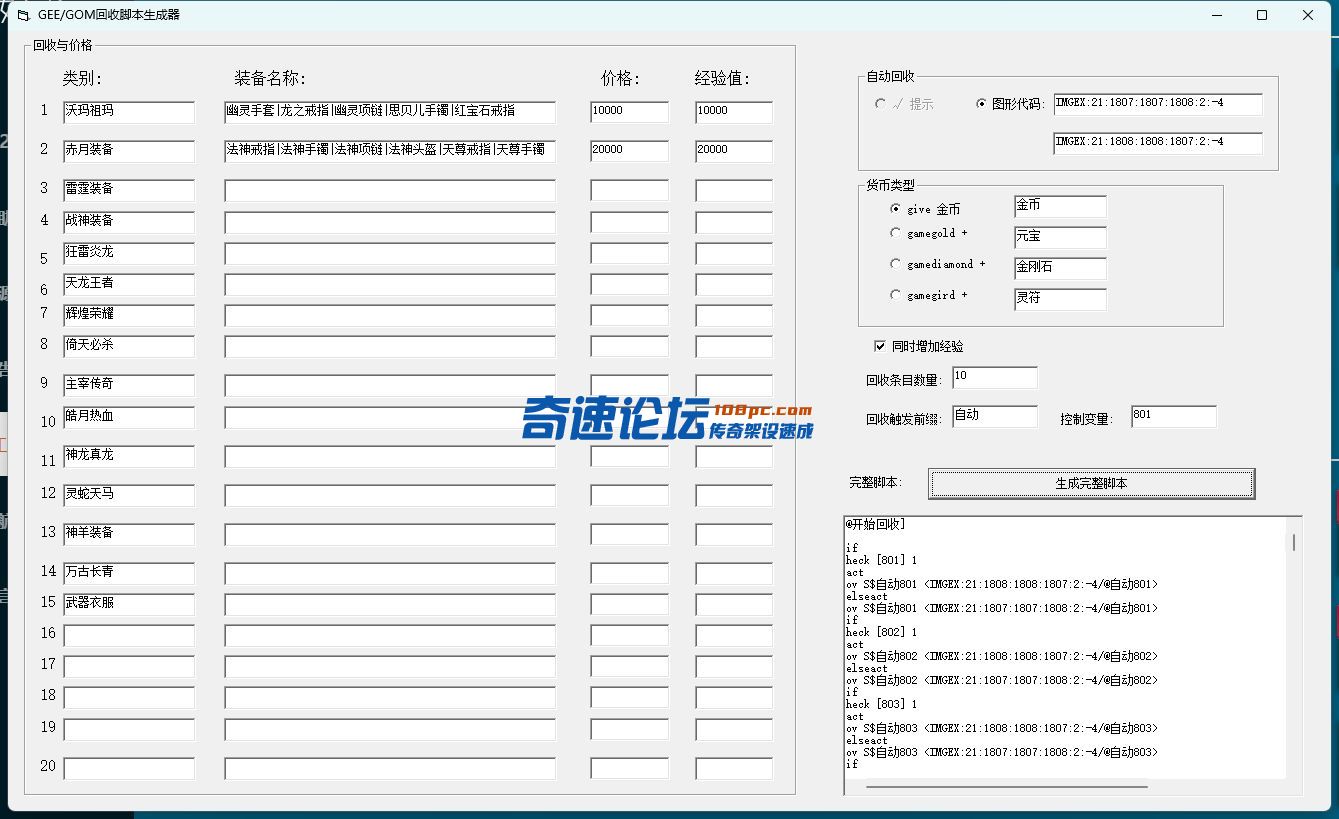Click the 狂雷炎龙 category field
Viewport: 1339px width, 819px height.
click(x=129, y=253)
